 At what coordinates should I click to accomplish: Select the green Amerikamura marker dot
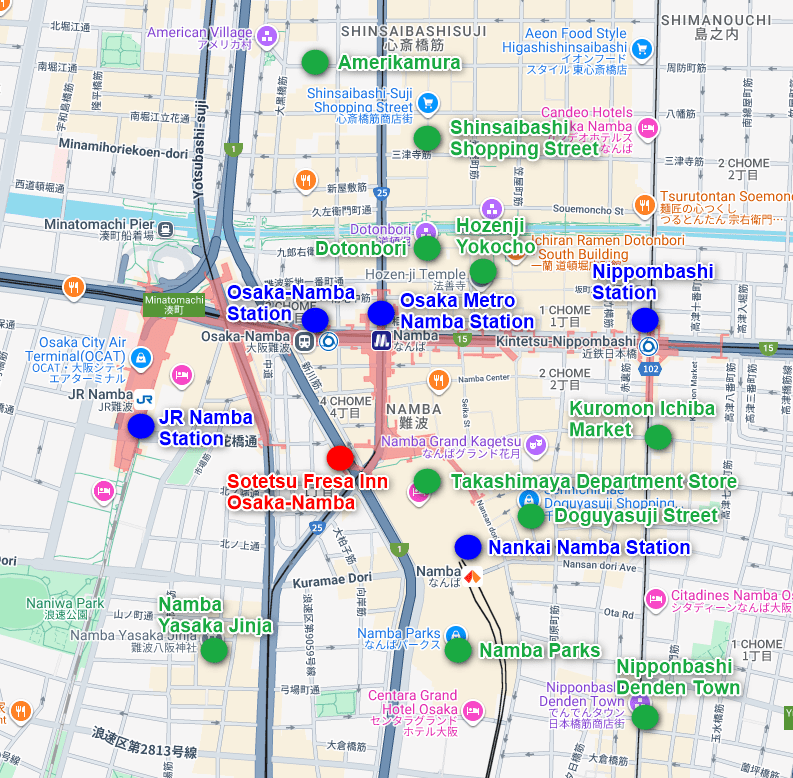point(315,63)
